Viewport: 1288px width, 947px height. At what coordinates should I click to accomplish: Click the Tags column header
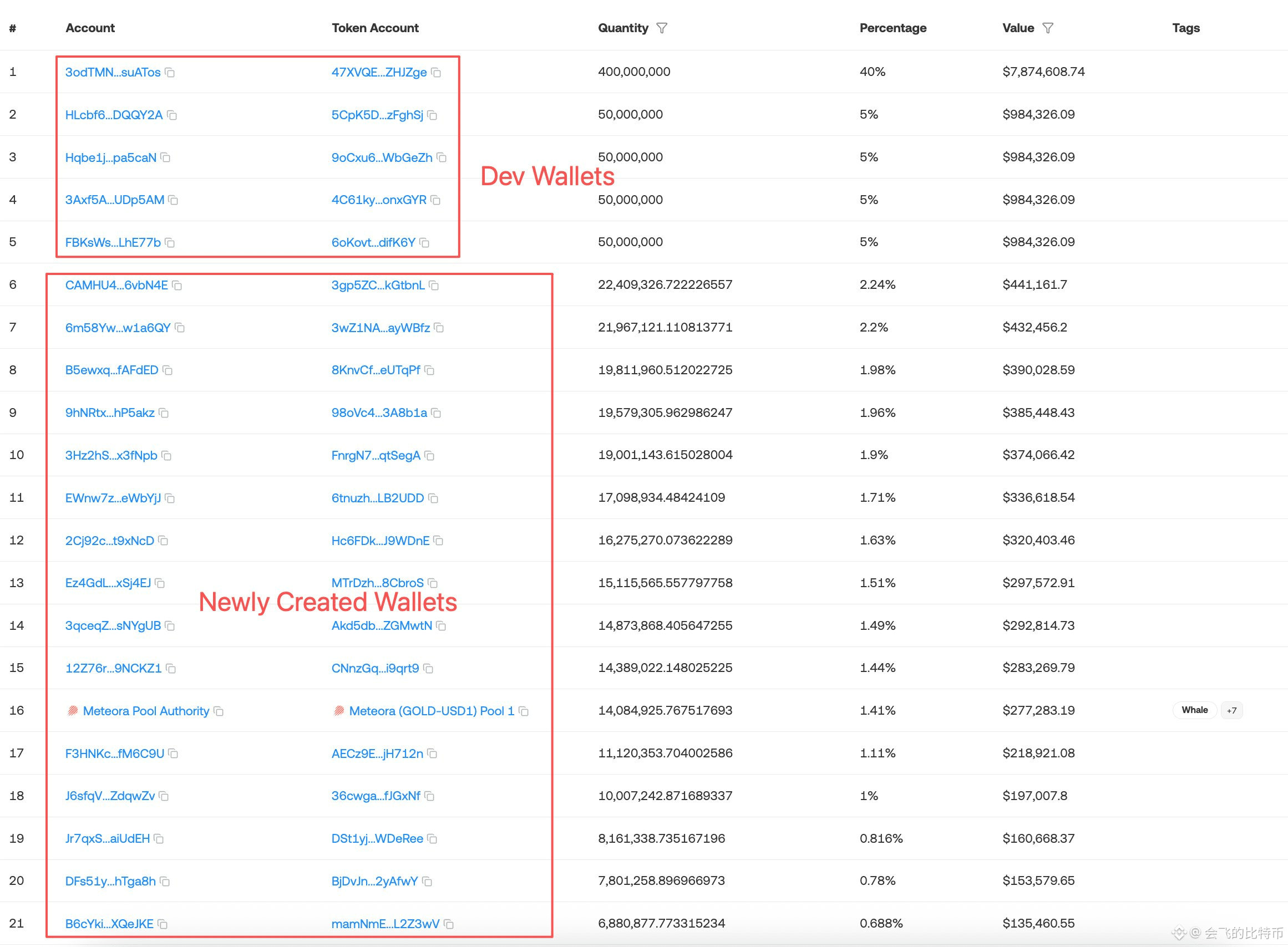(x=1186, y=28)
